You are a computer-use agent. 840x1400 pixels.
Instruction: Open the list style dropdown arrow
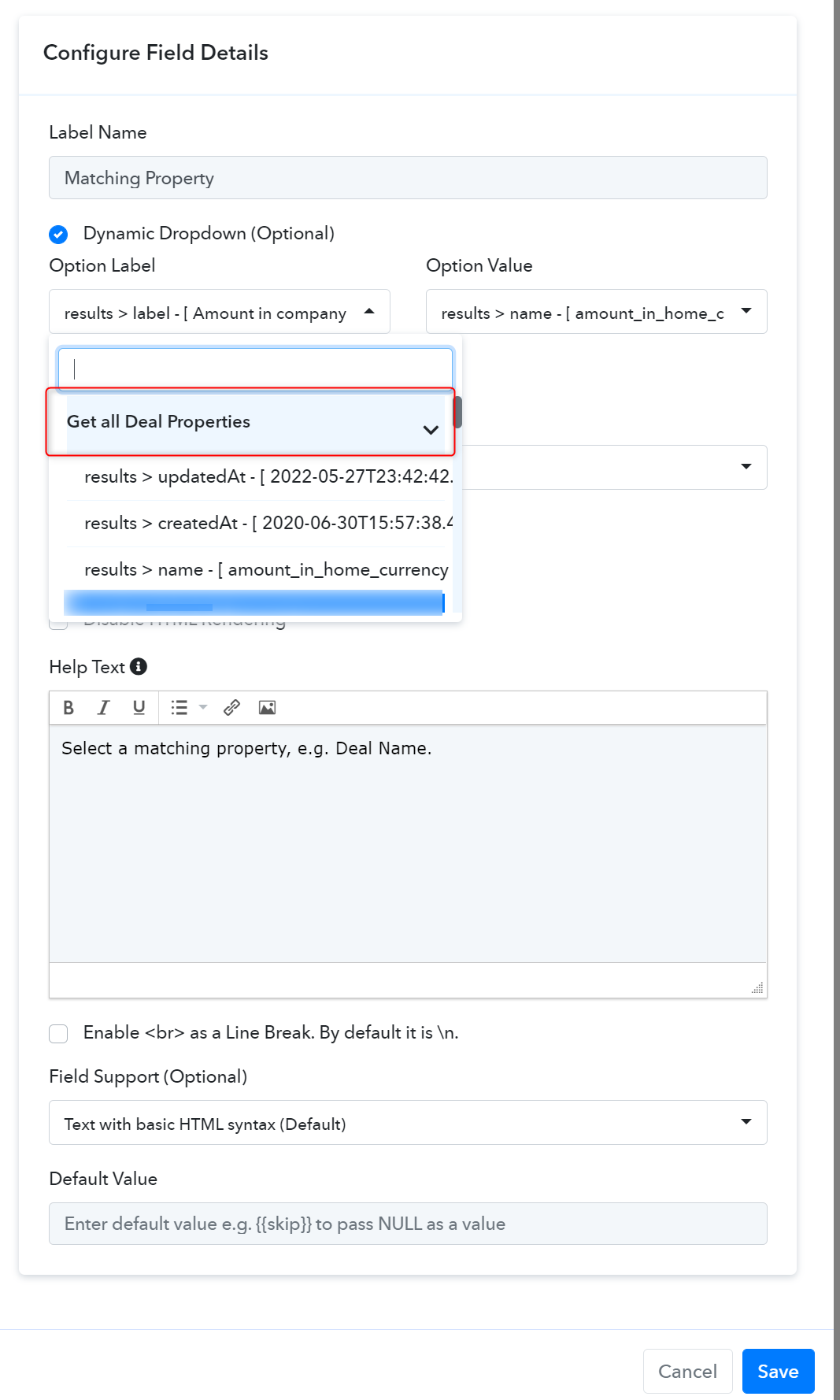click(203, 707)
